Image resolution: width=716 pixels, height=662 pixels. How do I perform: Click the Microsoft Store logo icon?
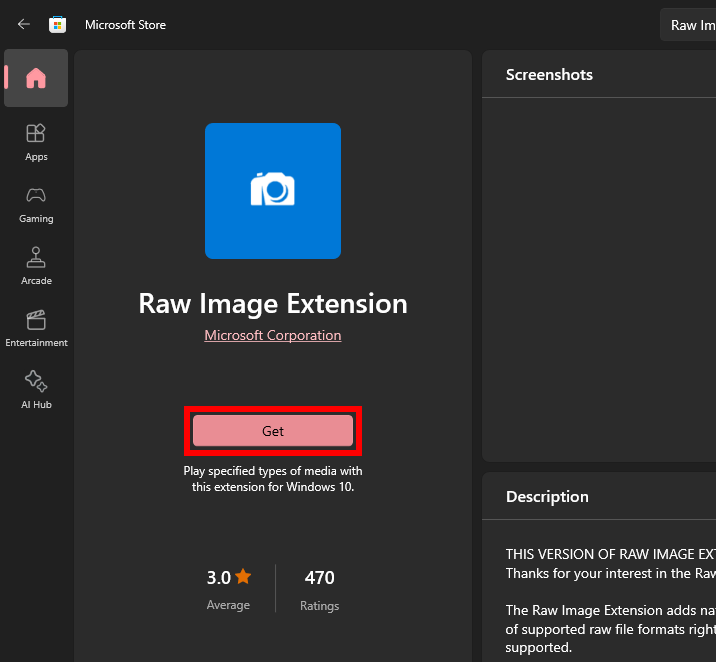tap(58, 24)
